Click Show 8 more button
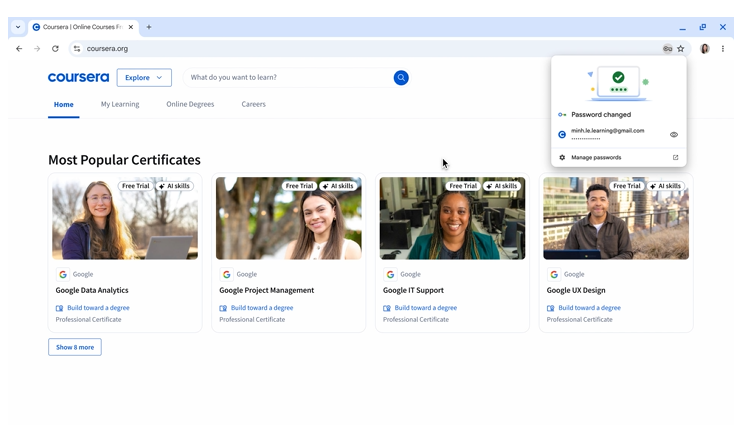 click(75, 347)
